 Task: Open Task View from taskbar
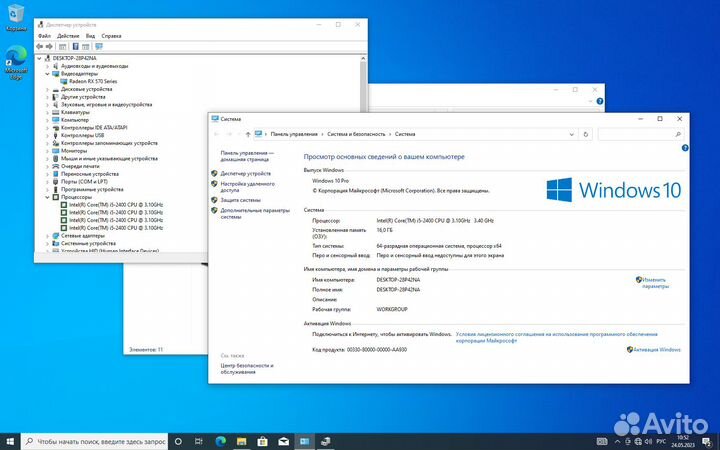coord(199,442)
